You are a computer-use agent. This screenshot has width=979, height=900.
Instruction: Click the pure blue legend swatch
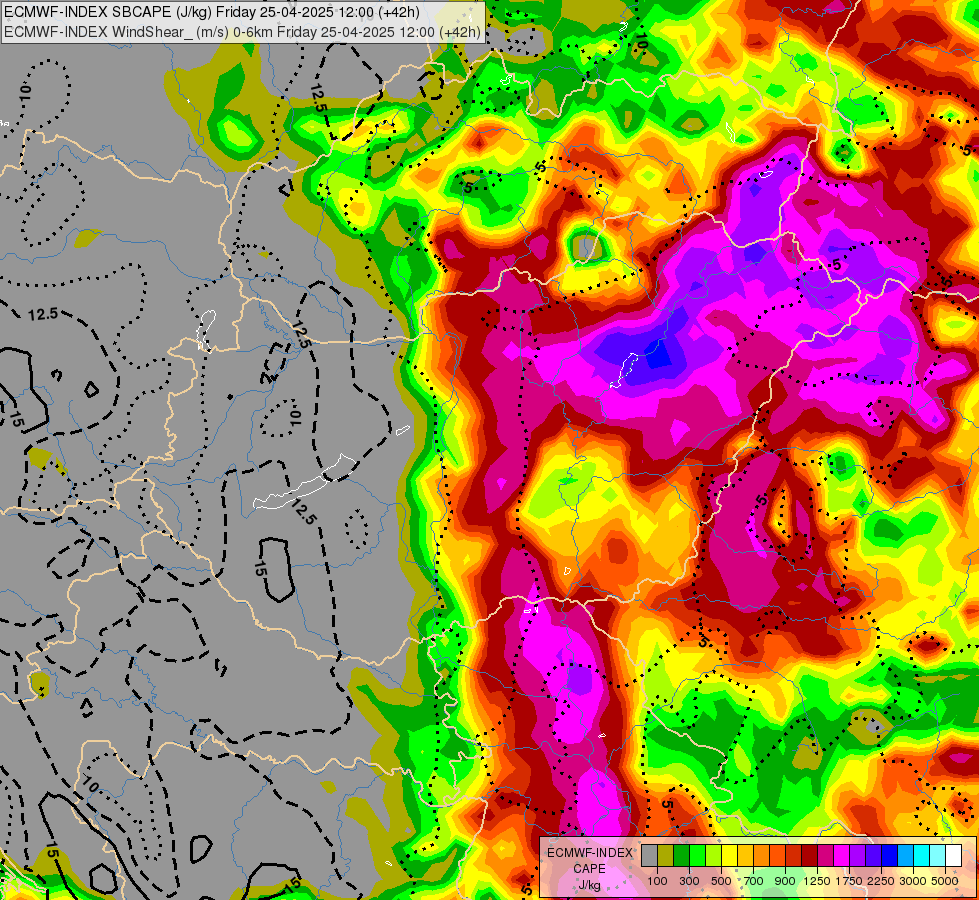pyautogui.click(x=889, y=856)
